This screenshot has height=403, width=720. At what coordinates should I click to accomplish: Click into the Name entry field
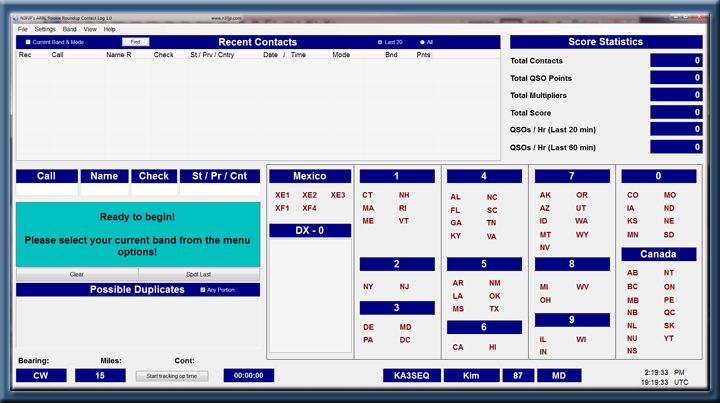point(104,190)
